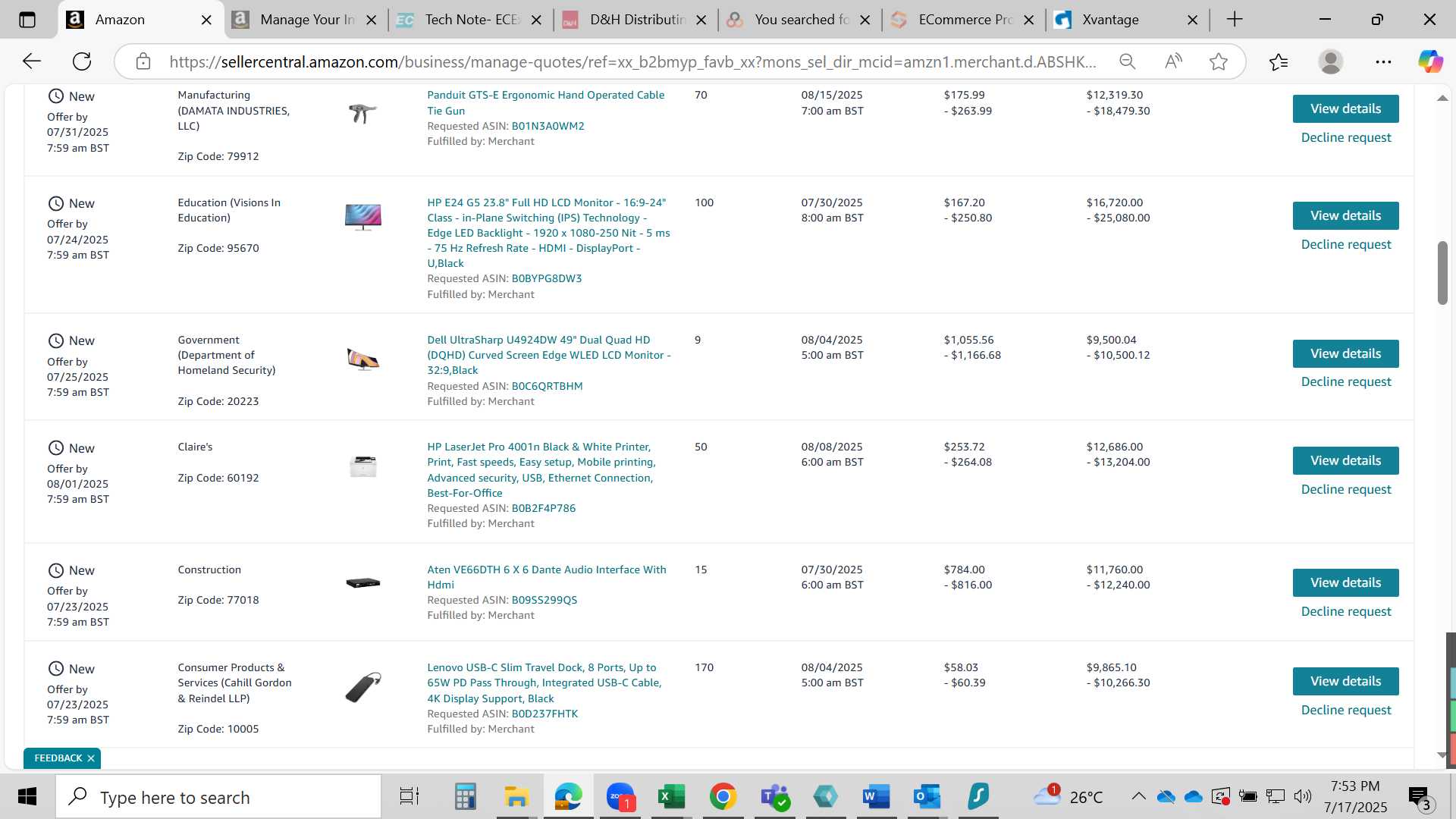The width and height of the screenshot is (1456, 819).
Task: Open the favorites list icon
Action: (x=1279, y=61)
